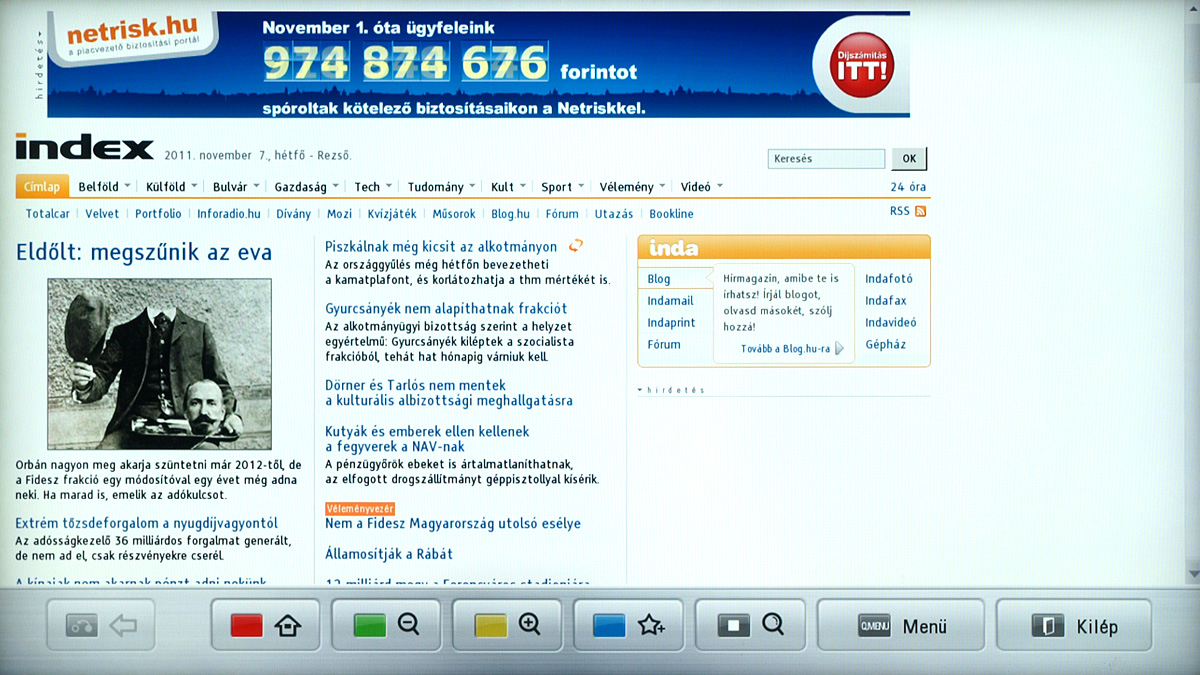The width and height of the screenshot is (1200, 675).
Task: Open Mozi in the sub-navigation
Action: [x=339, y=214]
